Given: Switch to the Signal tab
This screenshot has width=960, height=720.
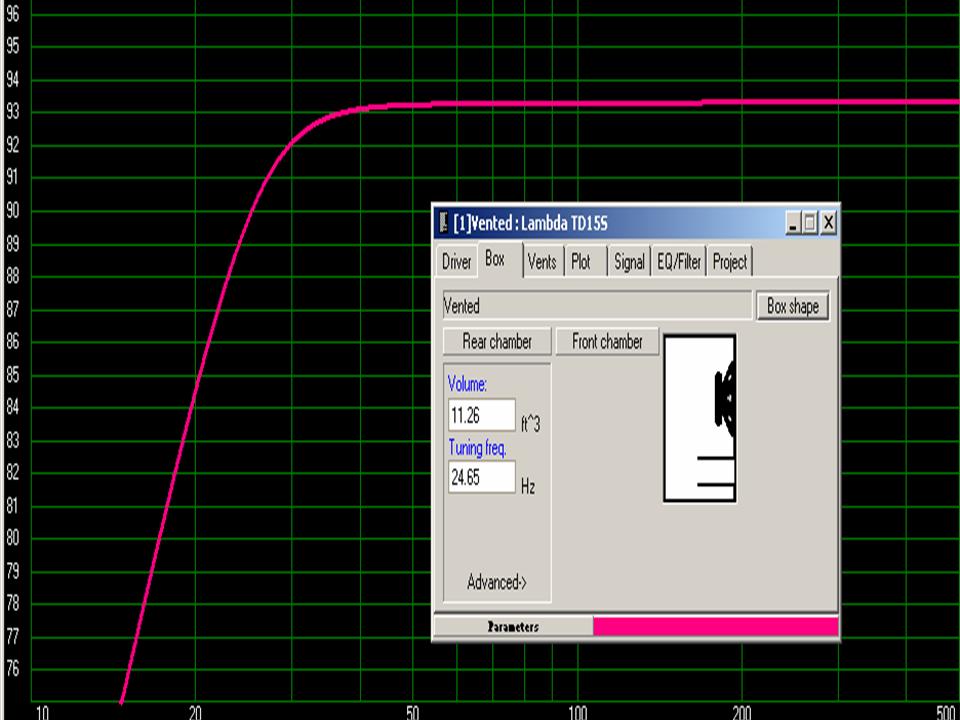Looking at the screenshot, I should click(x=629, y=262).
